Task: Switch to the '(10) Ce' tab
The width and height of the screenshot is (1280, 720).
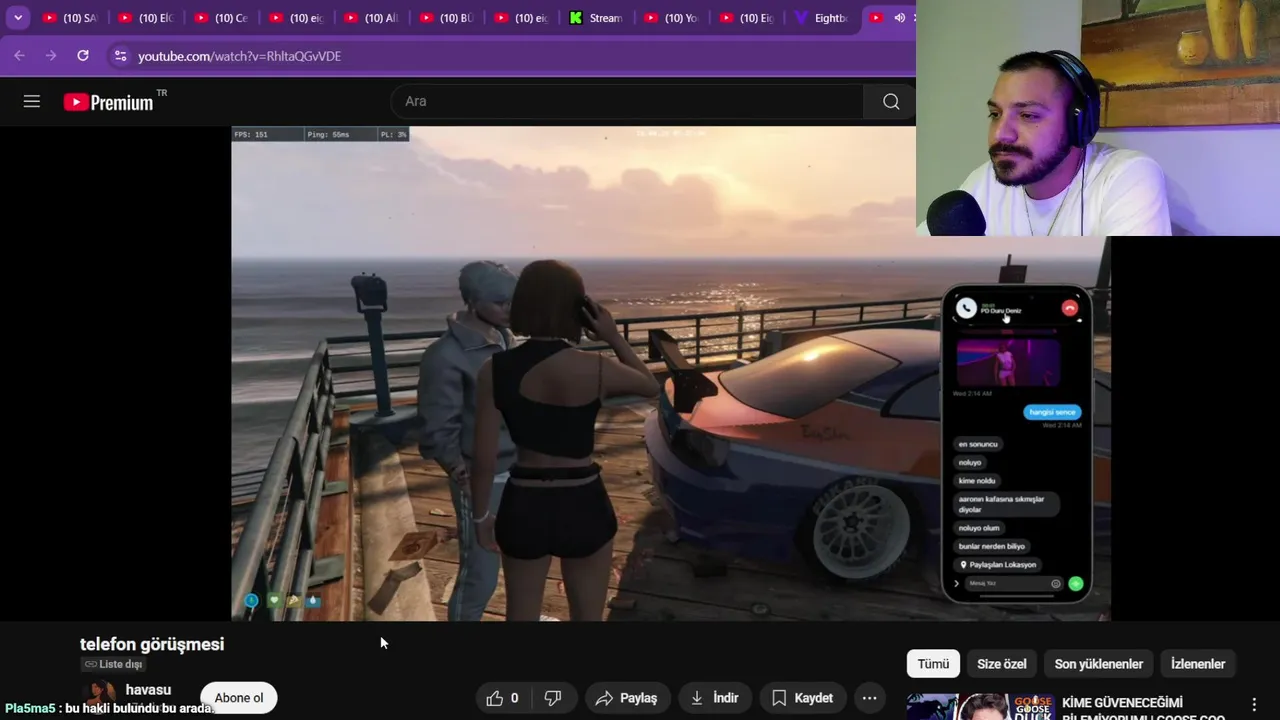Action: (221, 18)
